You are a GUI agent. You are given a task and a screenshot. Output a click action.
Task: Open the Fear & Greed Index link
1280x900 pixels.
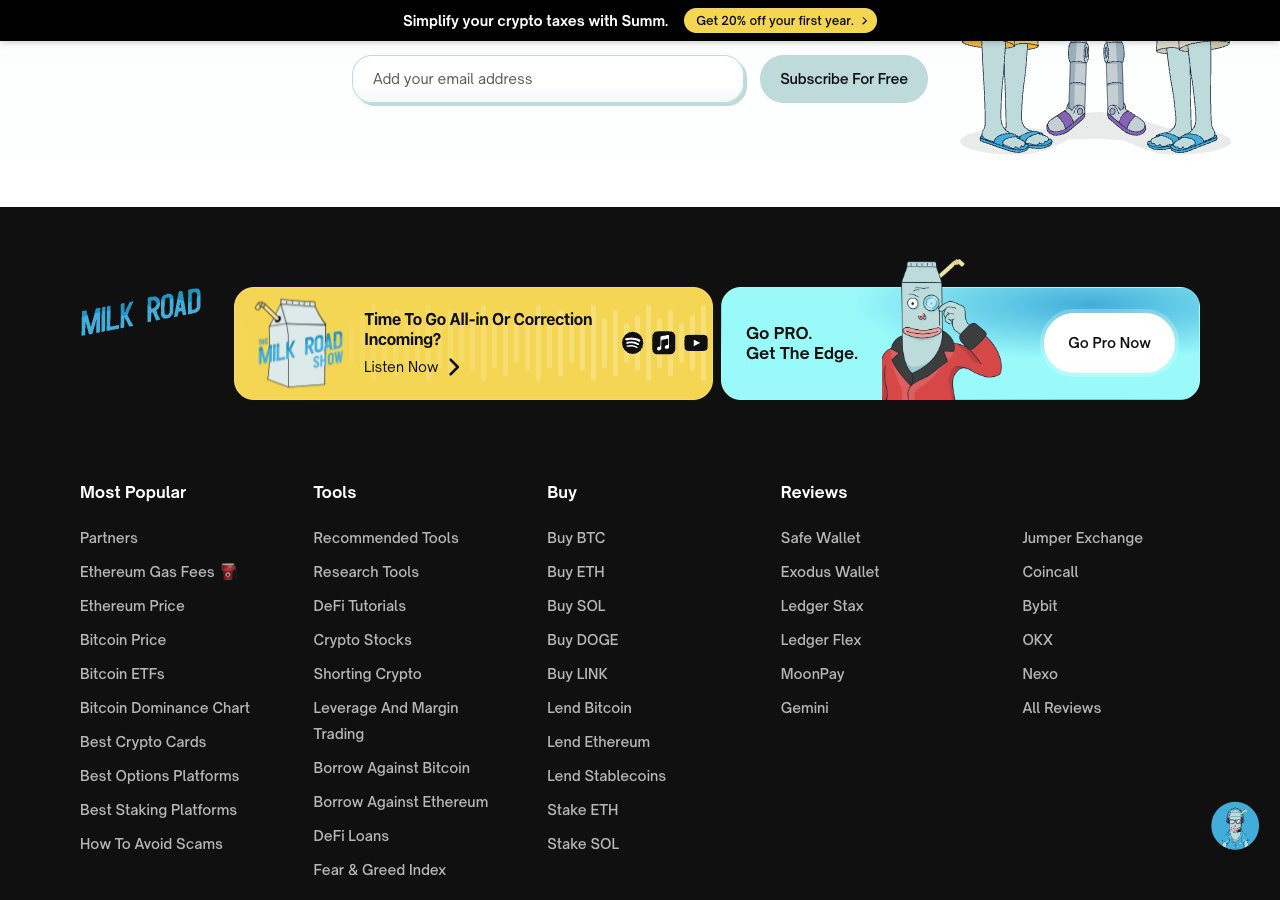[x=379, y=870]
